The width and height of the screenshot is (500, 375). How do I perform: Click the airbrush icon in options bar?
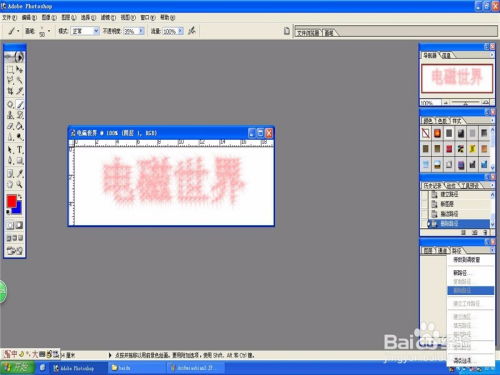[x=192, y=31]
